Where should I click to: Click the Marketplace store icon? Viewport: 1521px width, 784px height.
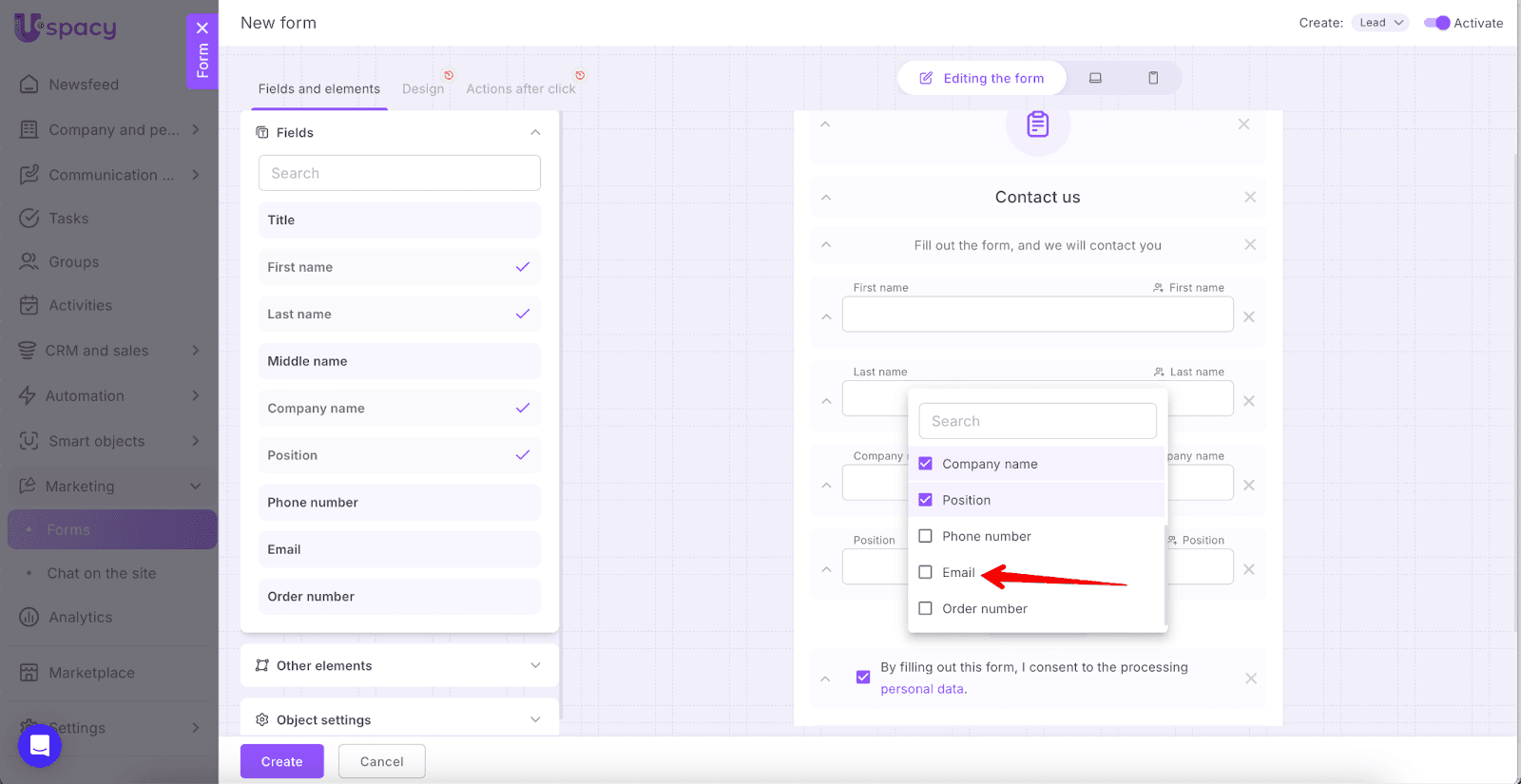click(29, 673)
